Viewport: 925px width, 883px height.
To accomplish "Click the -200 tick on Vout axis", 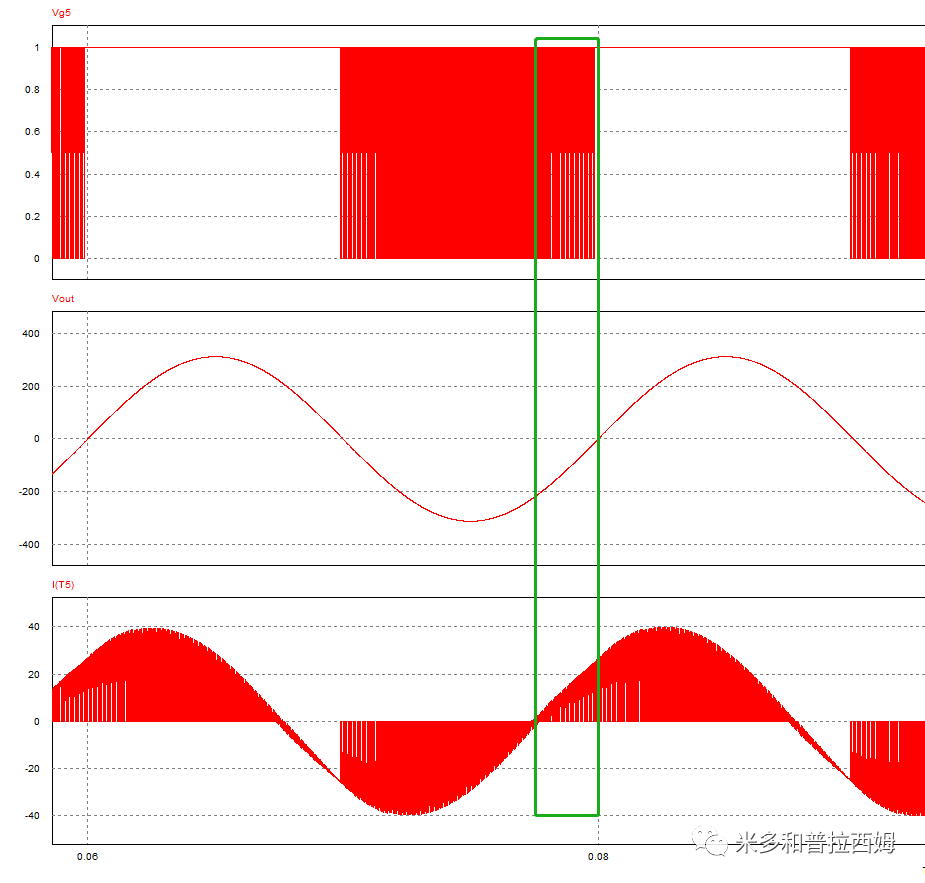I will (x=29, y=491).
